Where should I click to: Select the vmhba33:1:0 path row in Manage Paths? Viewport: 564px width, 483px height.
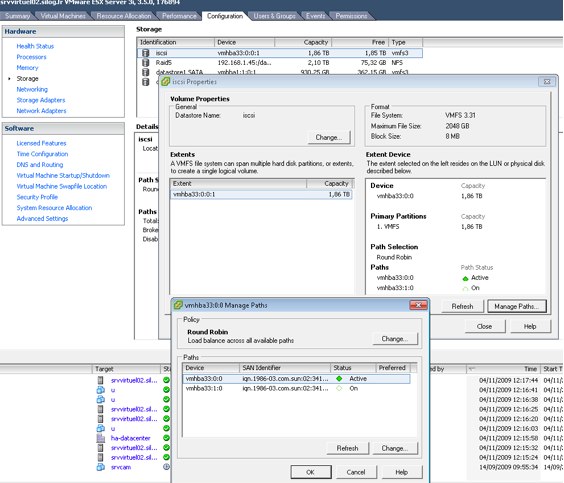pyautogui.click(x=296, y=388)
